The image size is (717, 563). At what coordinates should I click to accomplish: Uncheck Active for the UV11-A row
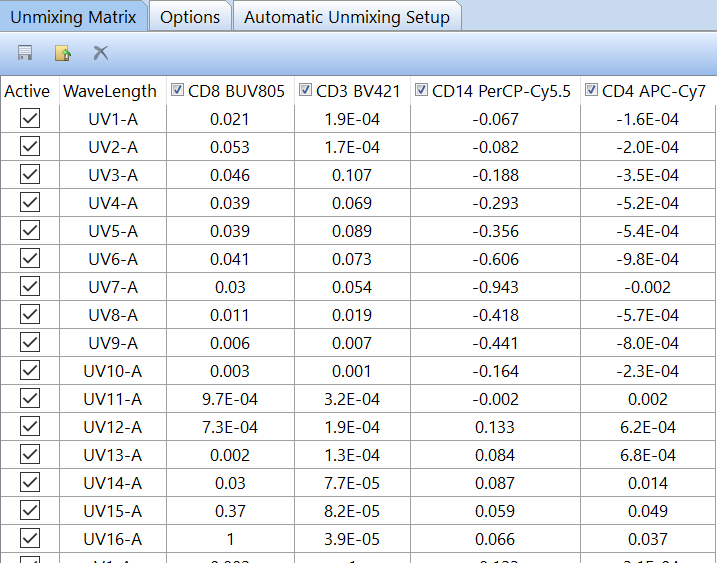[x=30, y=398]
